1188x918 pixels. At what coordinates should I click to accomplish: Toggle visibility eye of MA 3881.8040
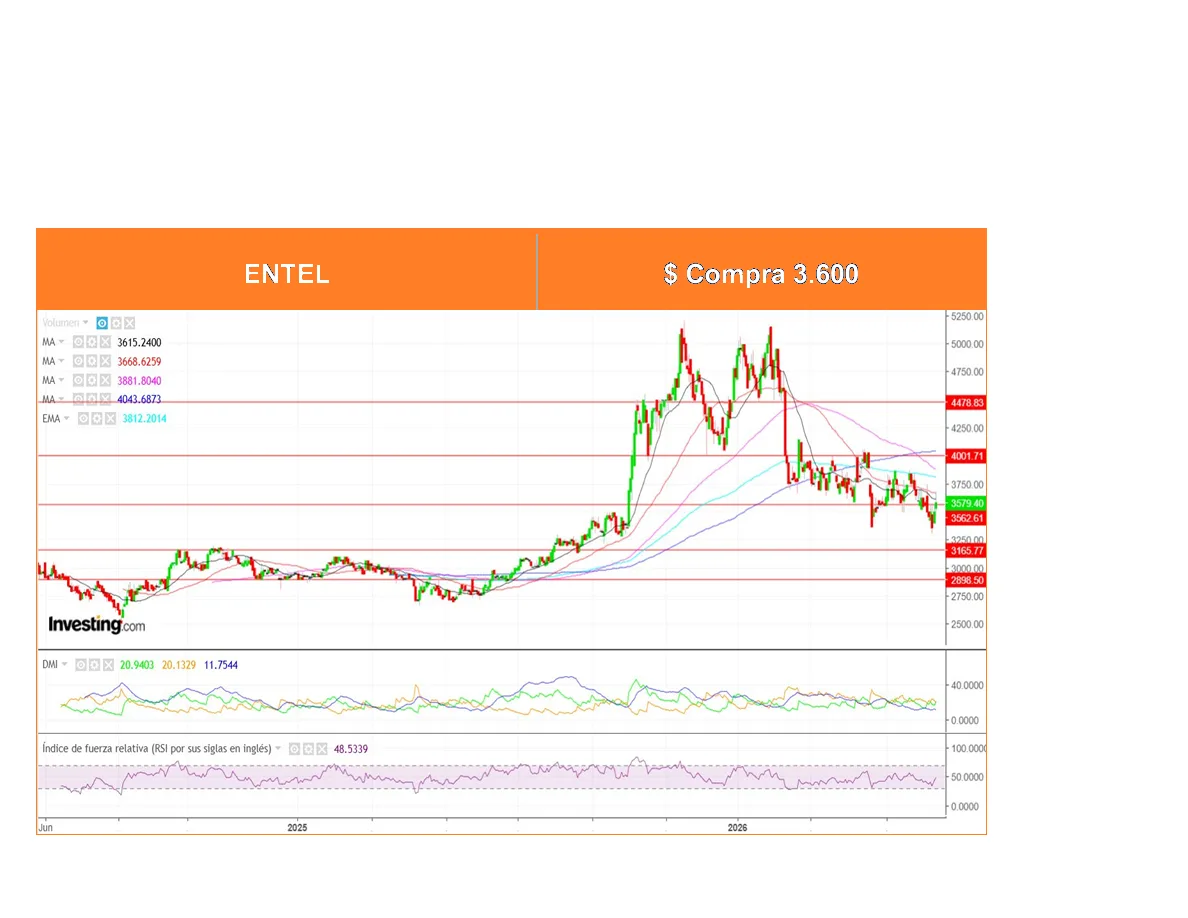78,380
